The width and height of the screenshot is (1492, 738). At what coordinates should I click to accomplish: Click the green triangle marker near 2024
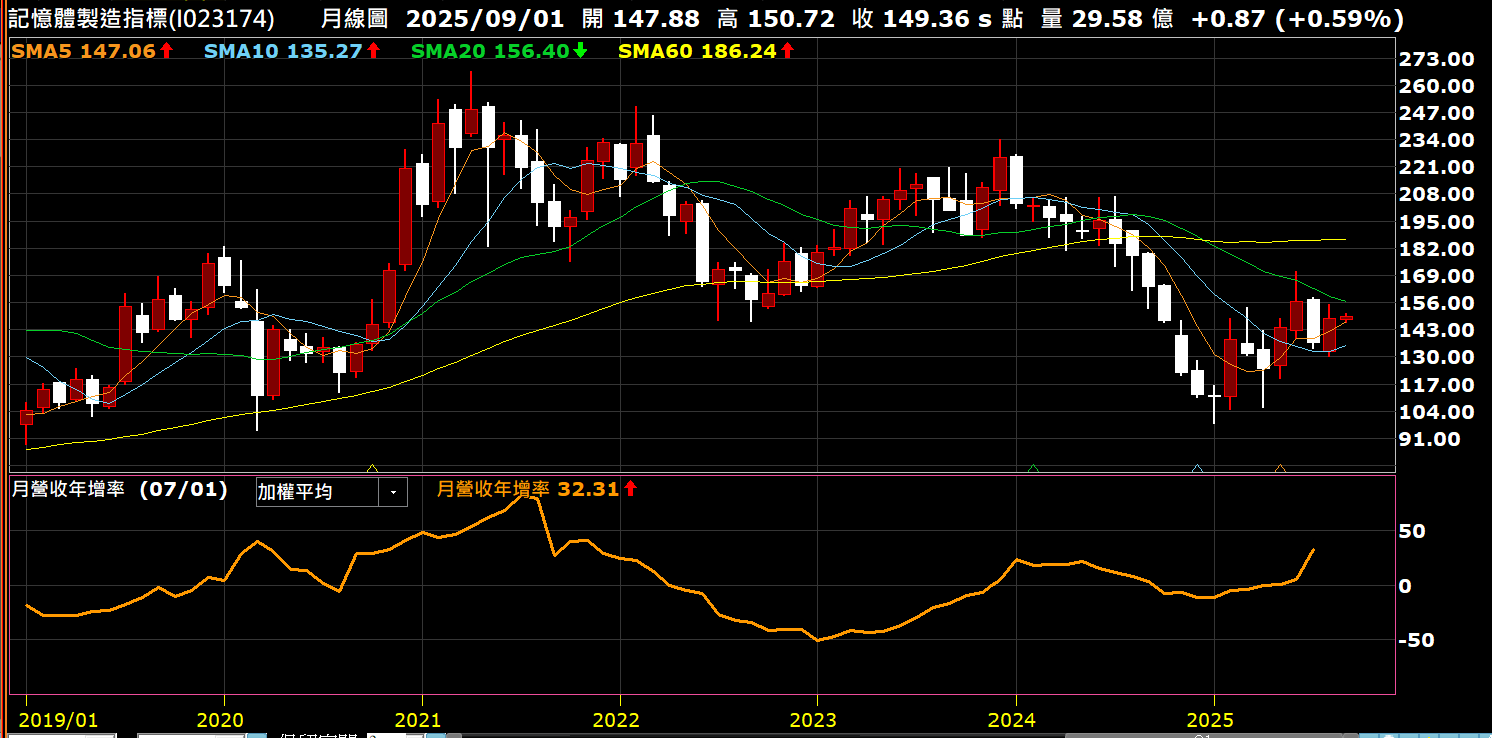(x=1033, y=467)
